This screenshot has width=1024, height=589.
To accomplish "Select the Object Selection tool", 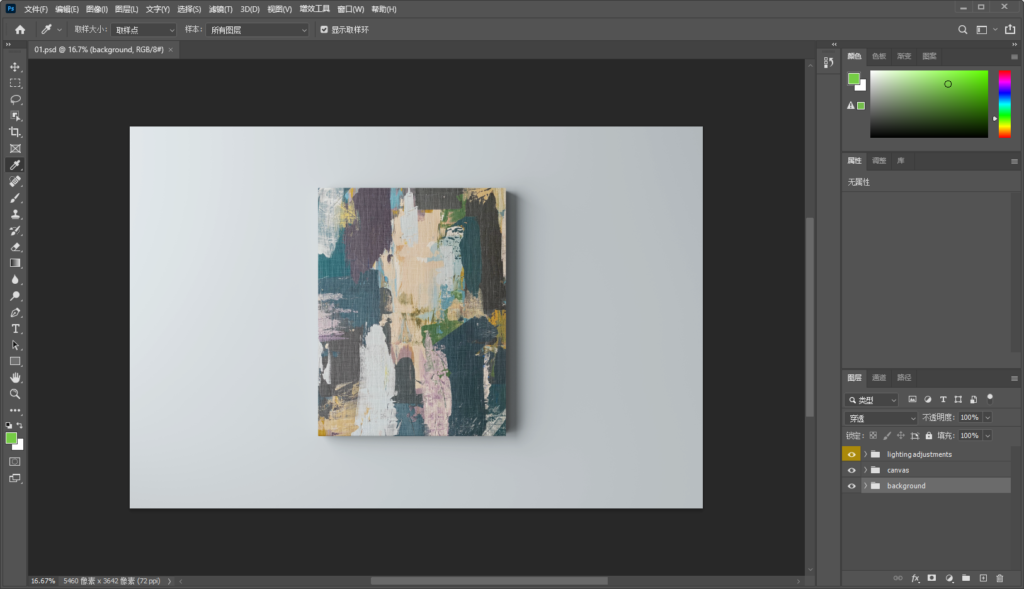I will pyautogui.click(x=15, y=116).
